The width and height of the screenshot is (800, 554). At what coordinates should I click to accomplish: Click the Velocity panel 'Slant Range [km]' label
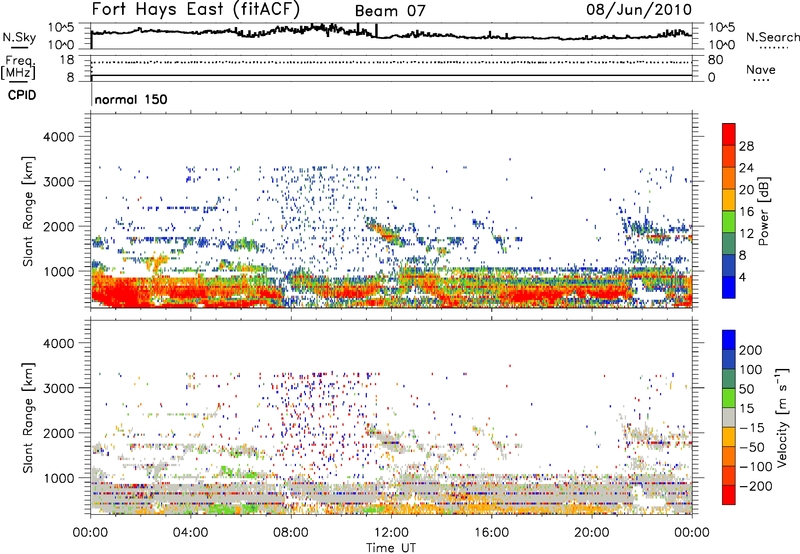[x=28, y=417]
